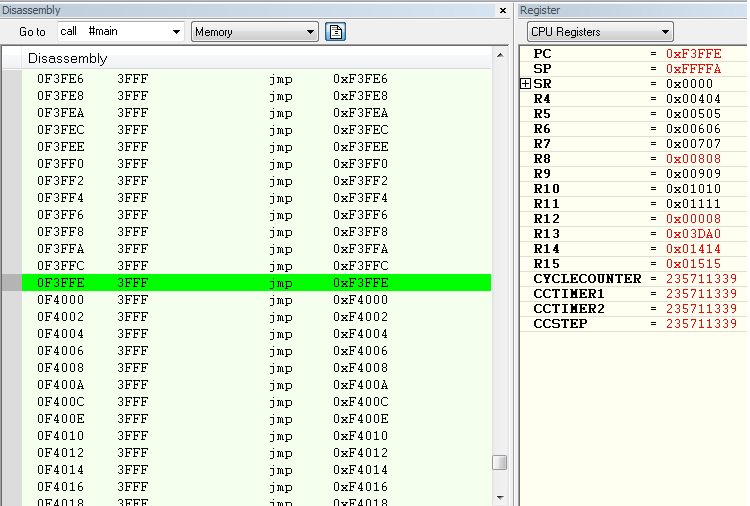Select disassembly row 0F4000
The image size is (750, 506).
coord(256,300)
